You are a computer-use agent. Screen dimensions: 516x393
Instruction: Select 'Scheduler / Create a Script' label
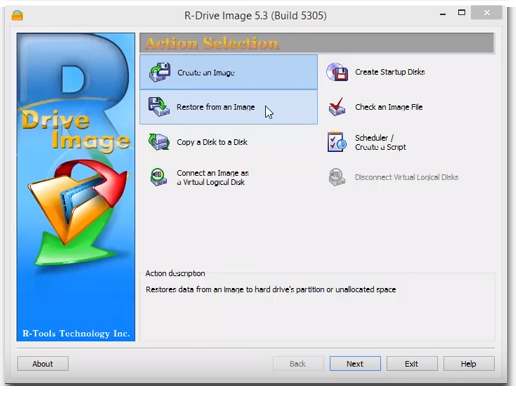[380, 142]
